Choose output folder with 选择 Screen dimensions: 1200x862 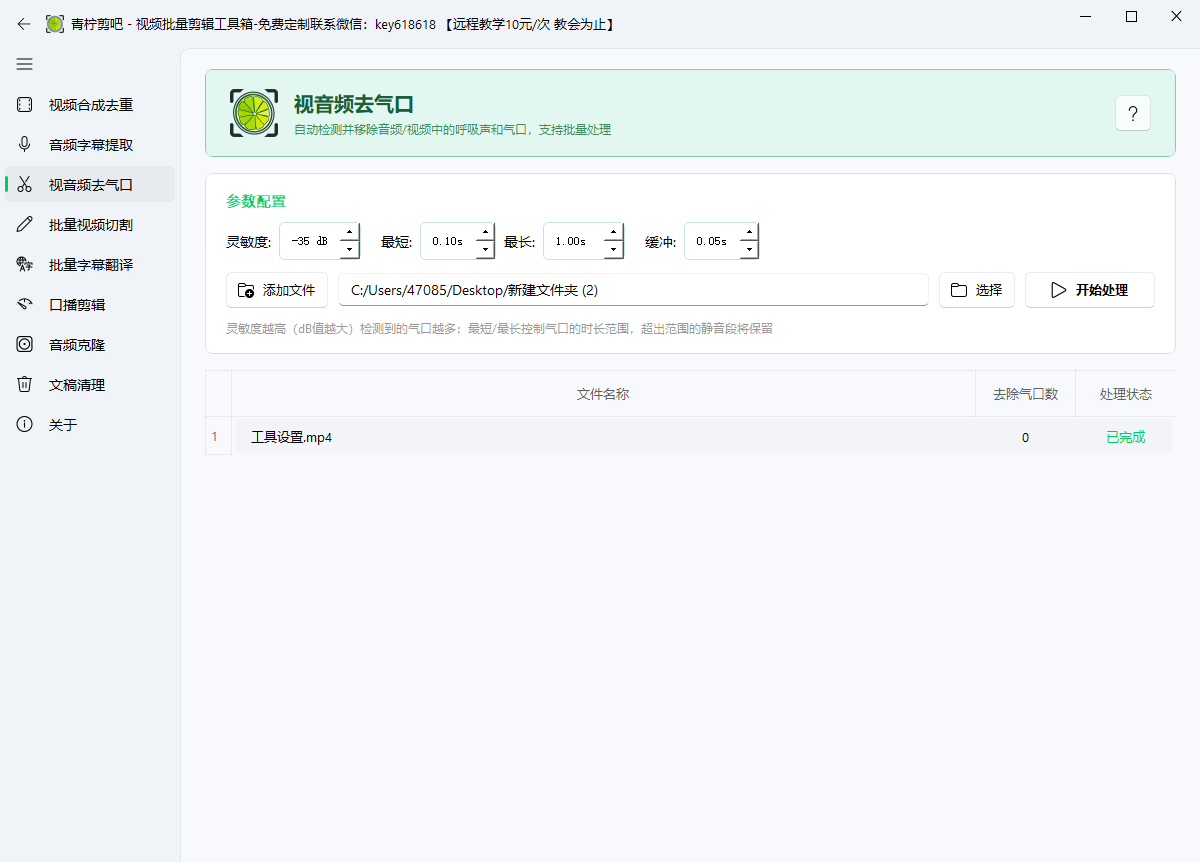click(976, 290)
